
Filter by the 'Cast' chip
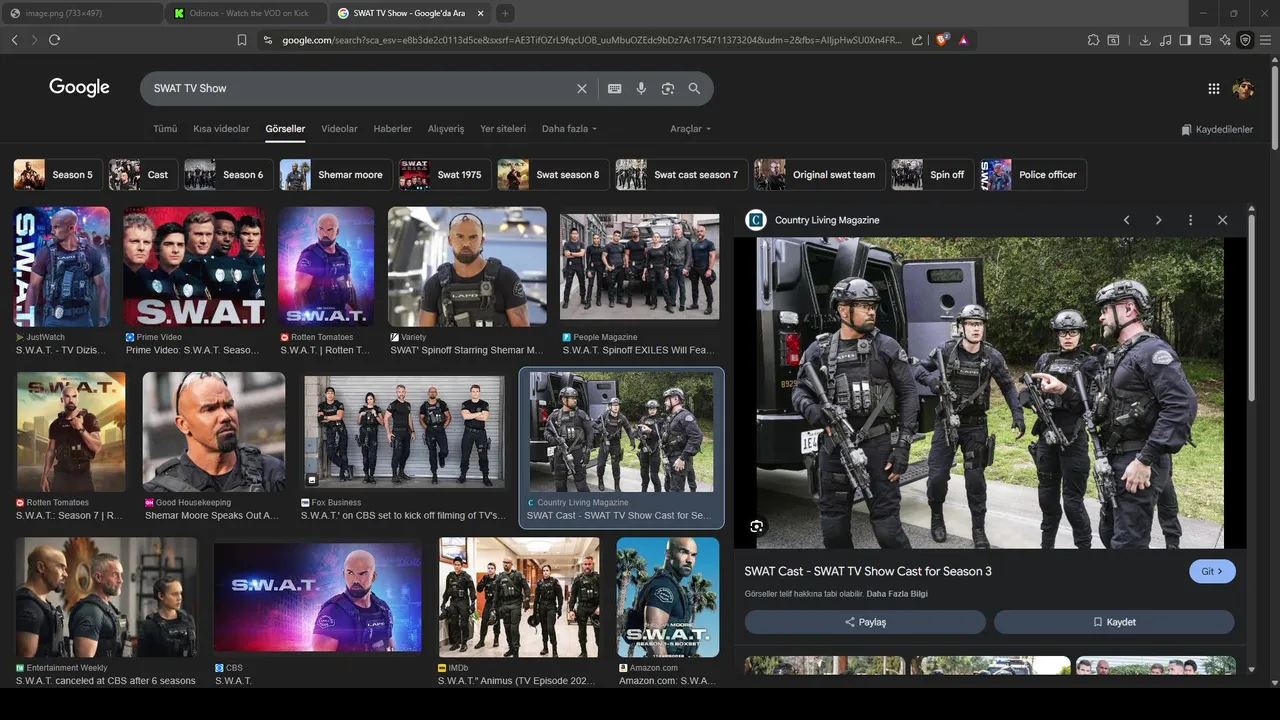pos(141,175)
